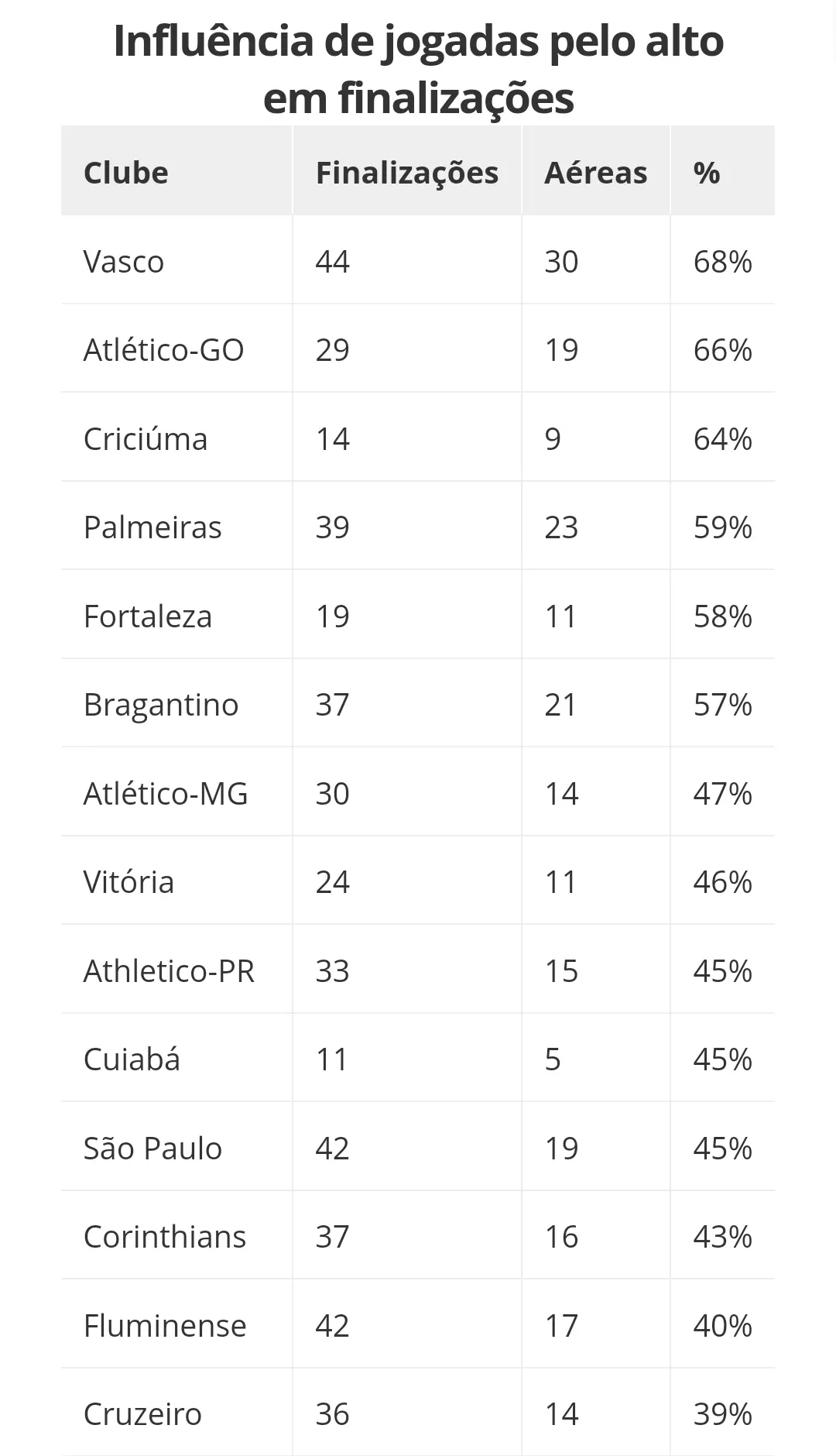
Task: Select Vasco's 68% percentage value
Action: pos(722,261)
